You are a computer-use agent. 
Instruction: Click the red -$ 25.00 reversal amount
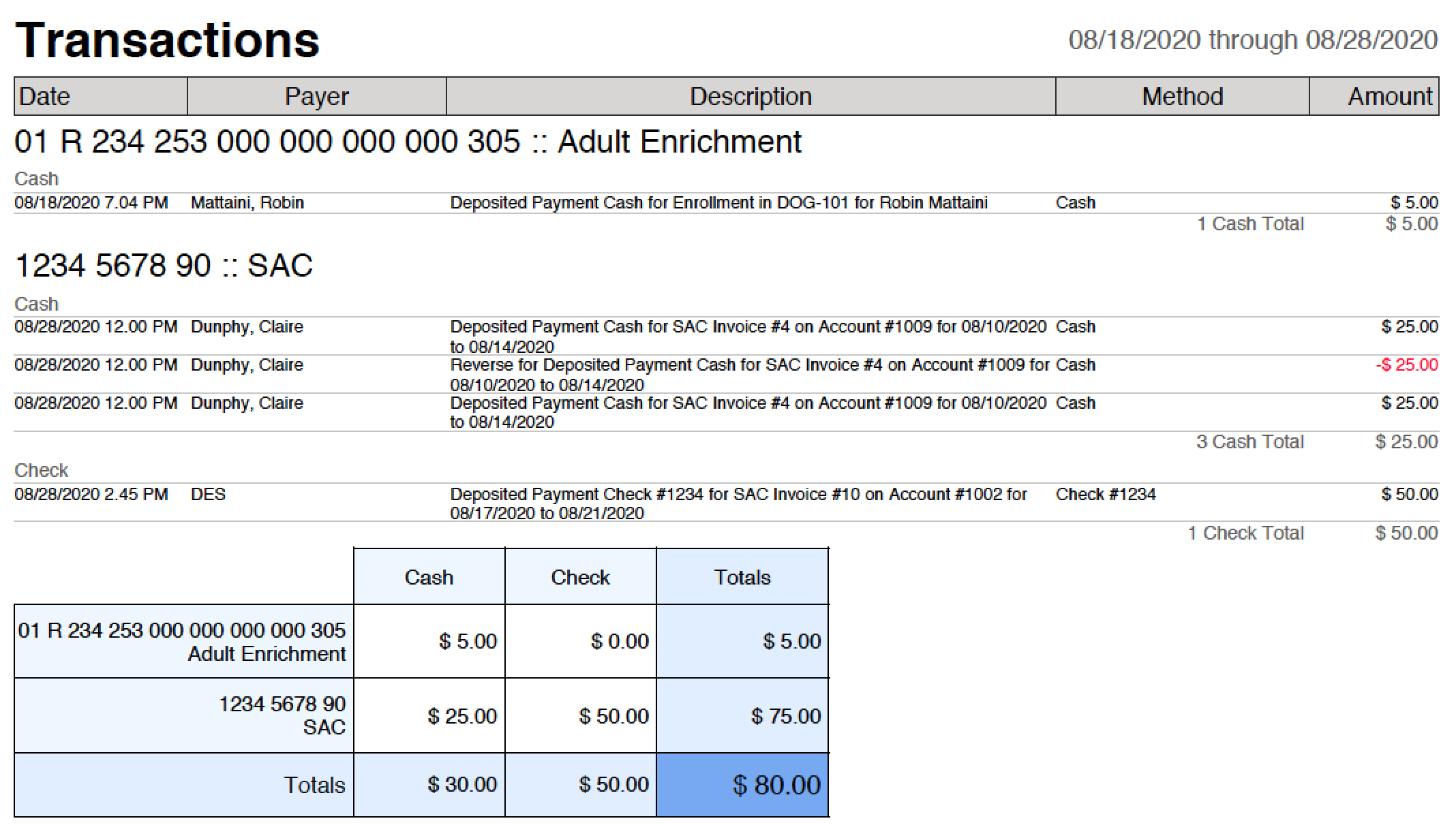tap(1407, 365)
